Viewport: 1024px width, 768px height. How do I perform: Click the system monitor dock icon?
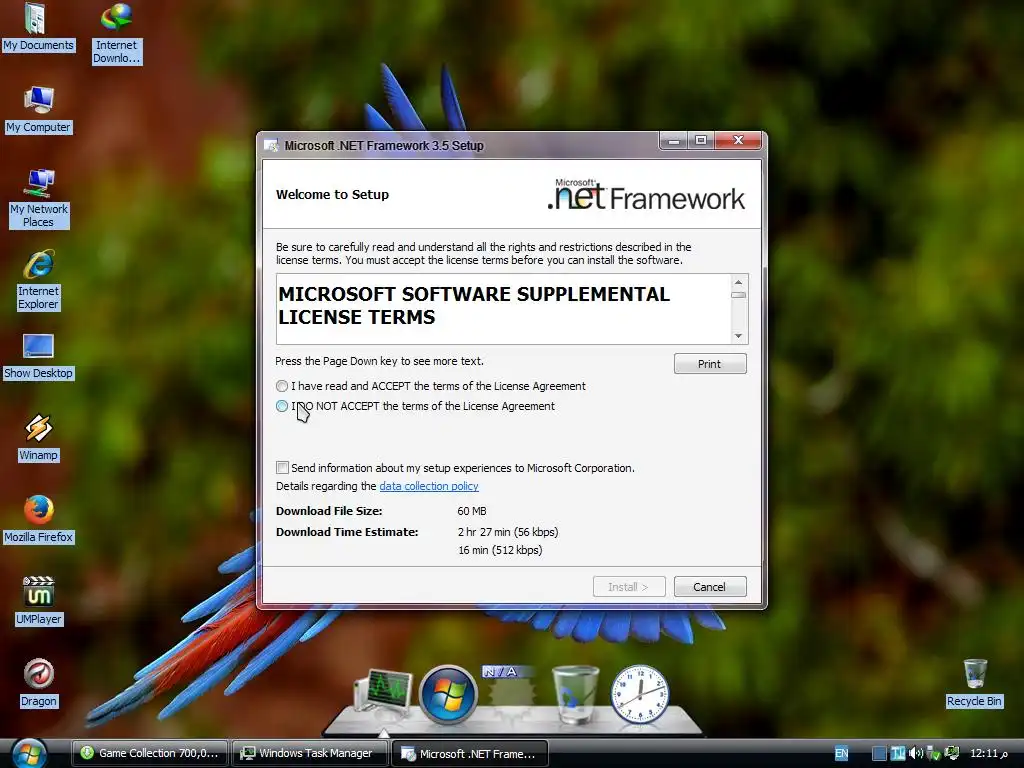[384, 693]
